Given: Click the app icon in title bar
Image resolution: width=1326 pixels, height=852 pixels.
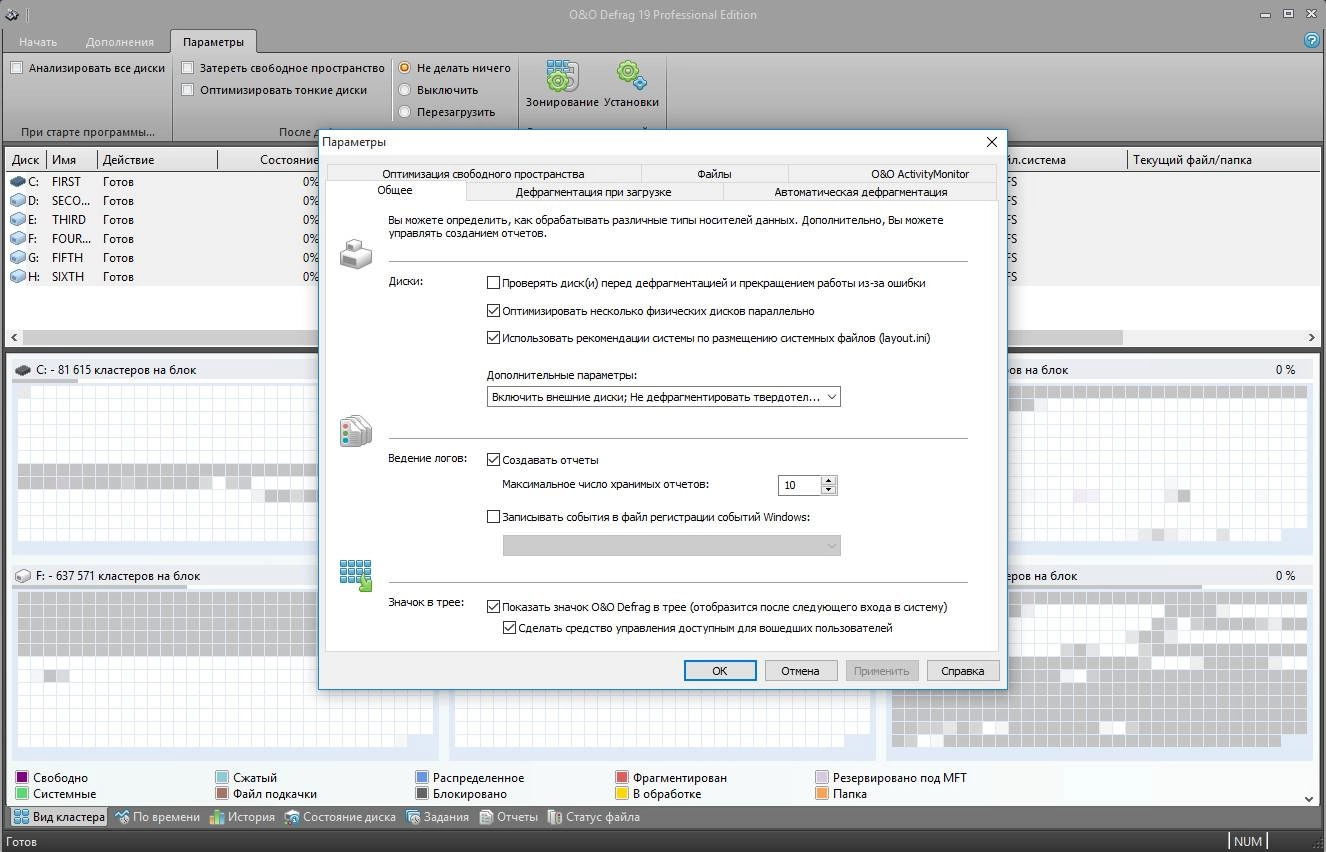Looking at the screenshot, I should pos(12,14).
